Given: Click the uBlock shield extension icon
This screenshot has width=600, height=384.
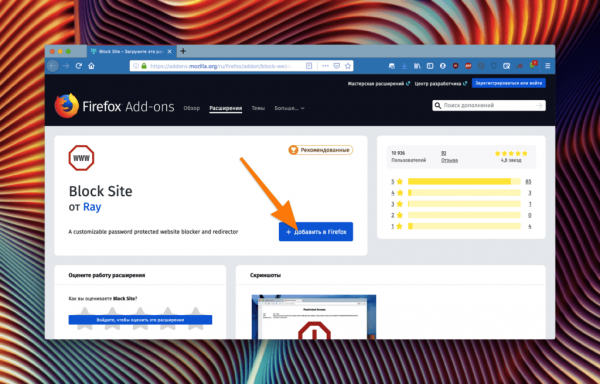Looking at the screenshot, I should coord(455,66).
